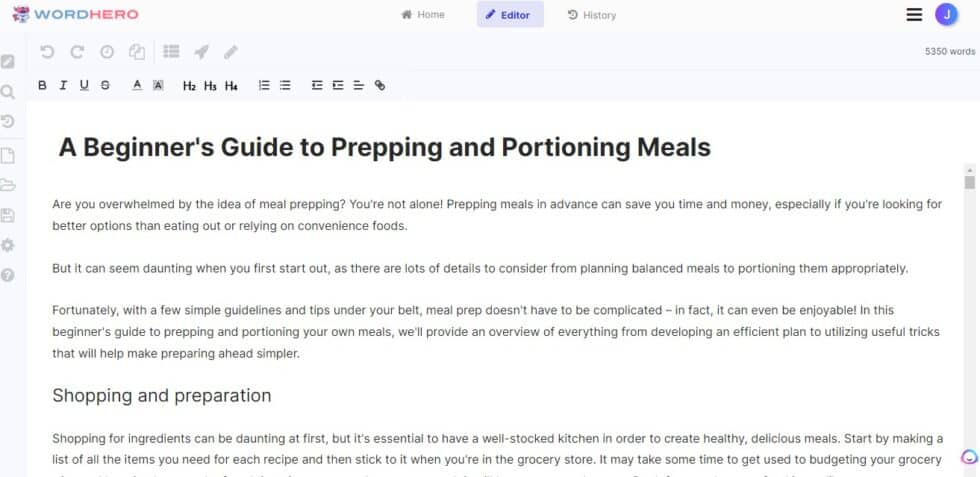Toggle bold formatting
This screenshot has height=477, width=980.
pyautogui.click(x=42, y=86)
